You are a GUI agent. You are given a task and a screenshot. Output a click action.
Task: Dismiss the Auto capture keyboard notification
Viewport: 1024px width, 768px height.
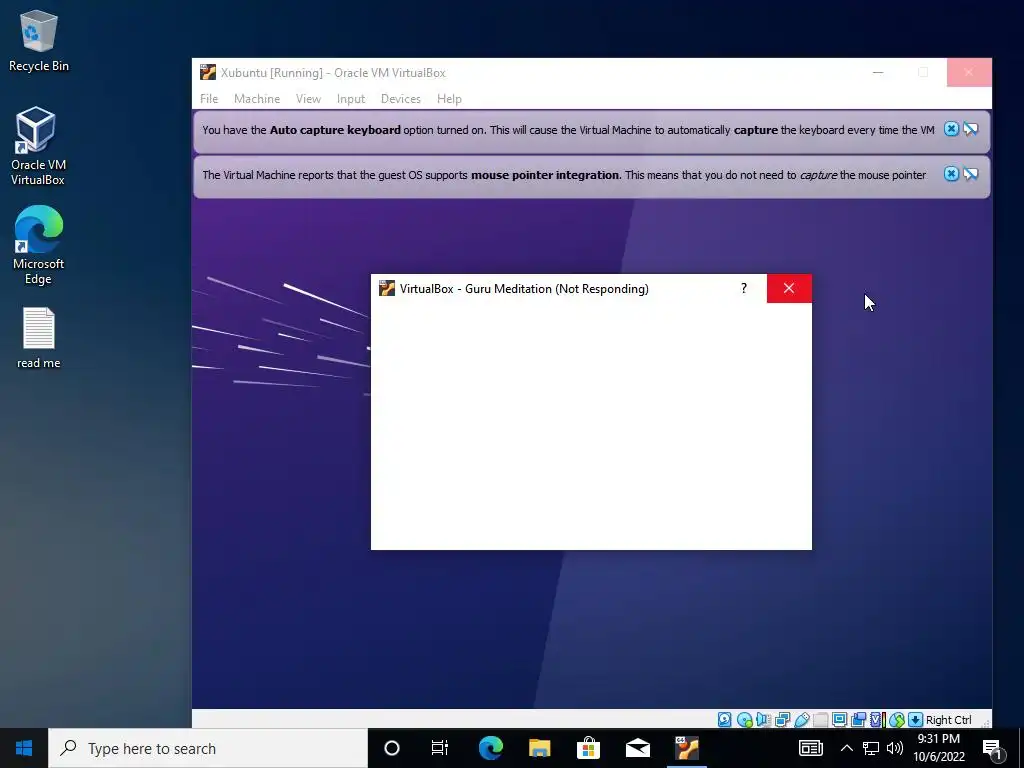[952, 129]
